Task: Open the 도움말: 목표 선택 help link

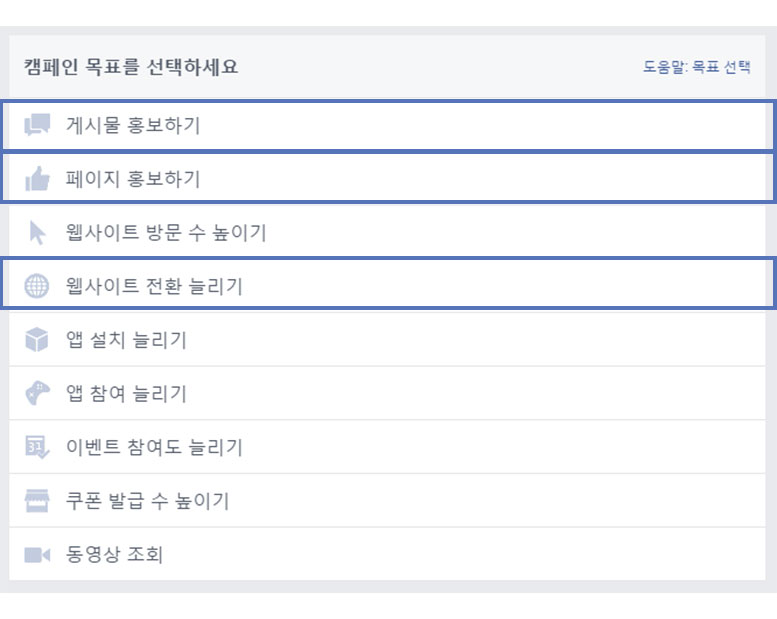Action: (x=696, y=68)
